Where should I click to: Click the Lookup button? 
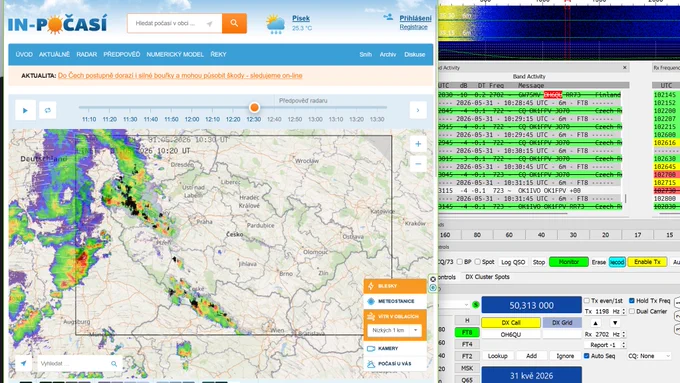[x=497, y=356]
